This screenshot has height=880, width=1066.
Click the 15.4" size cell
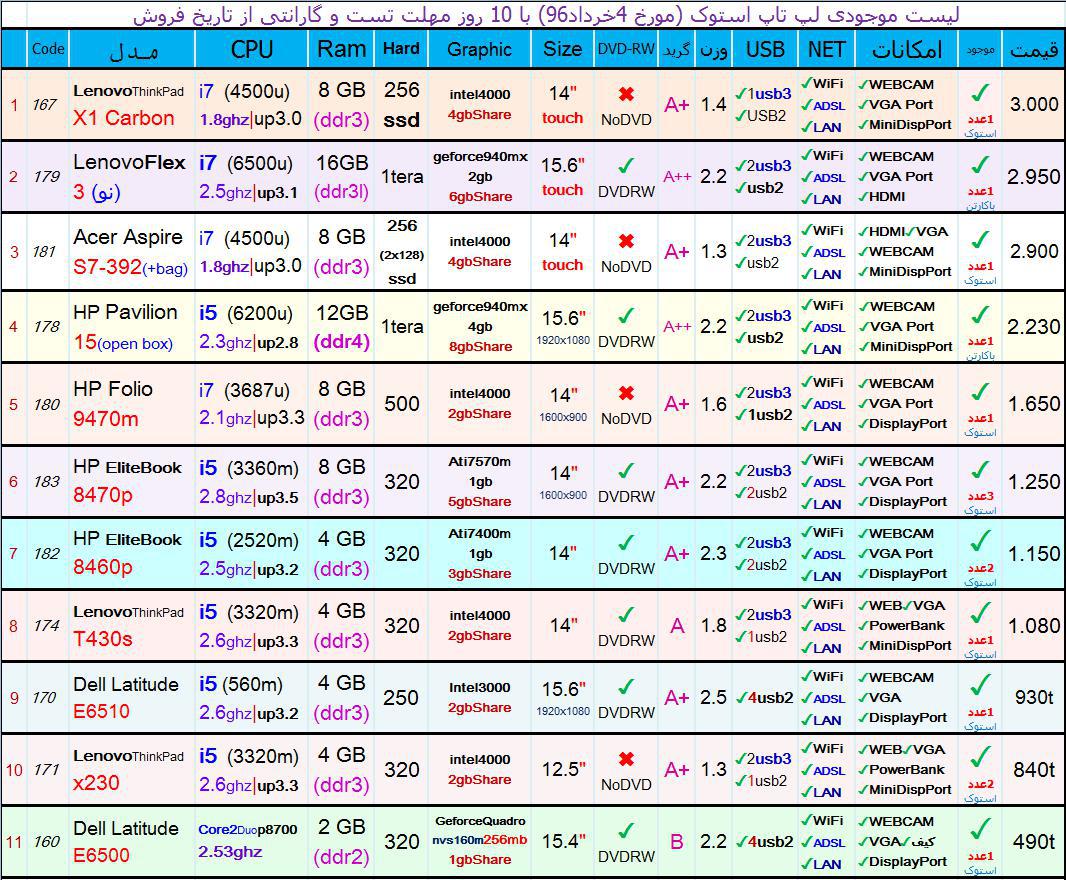click(563, 841)
